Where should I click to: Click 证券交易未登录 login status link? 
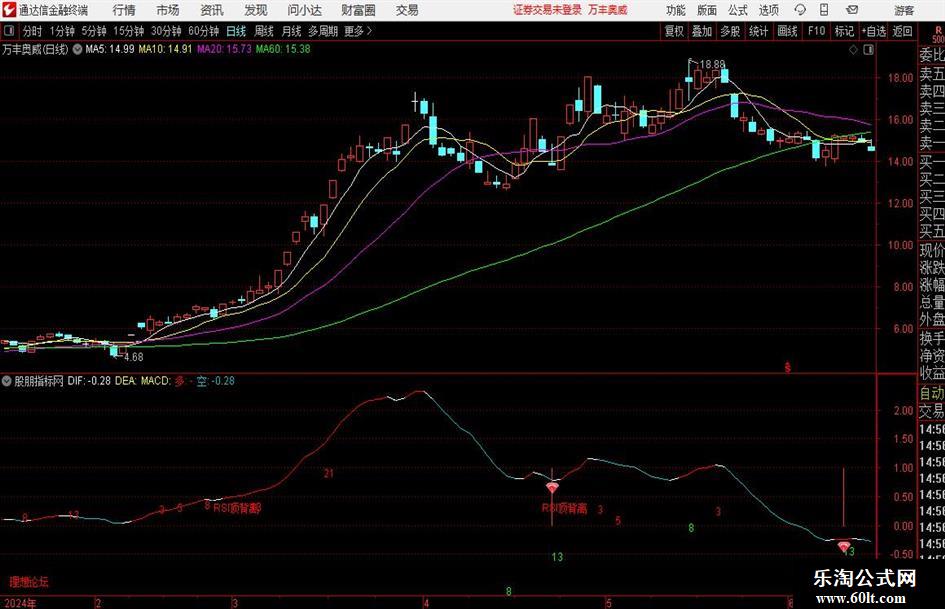click(547, 10)
